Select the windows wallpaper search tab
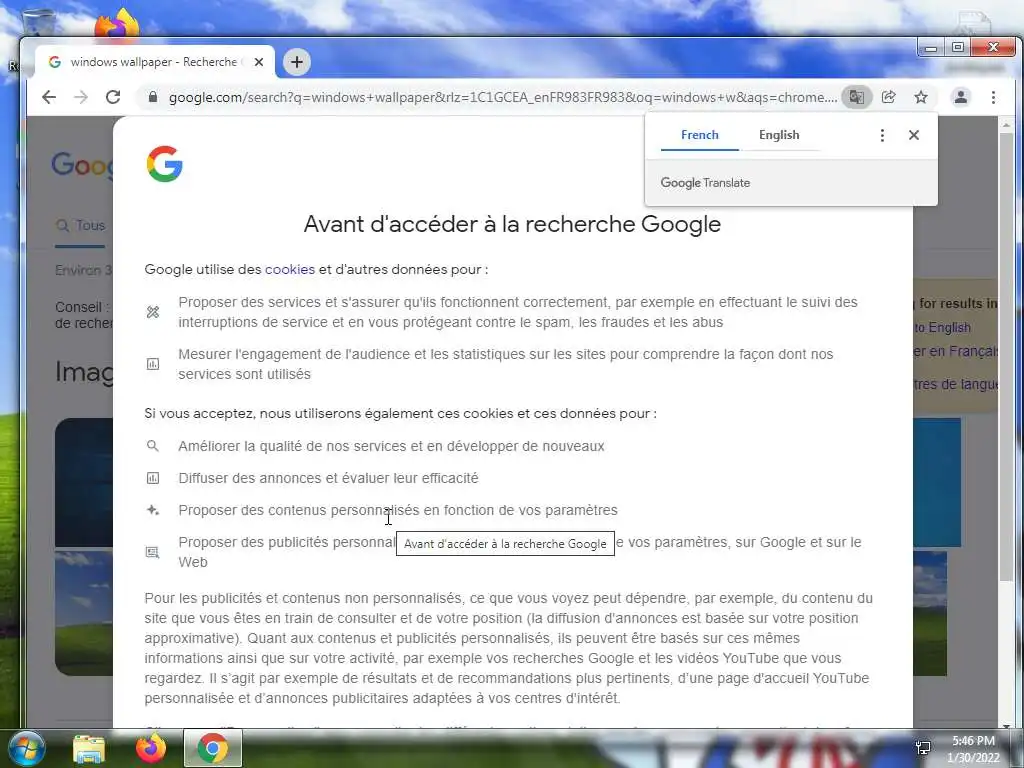The width and height of the screenshot is (1024, 768). tap(154, 62)
